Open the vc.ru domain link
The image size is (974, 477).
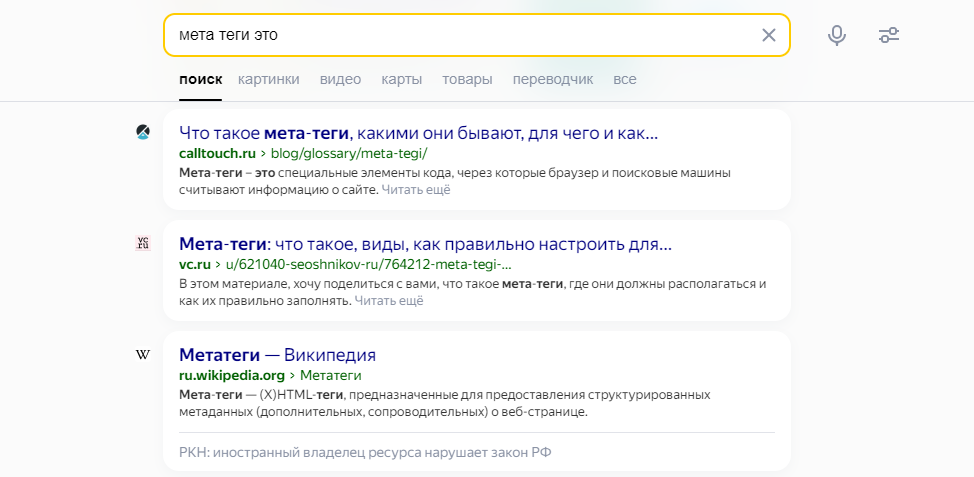click(194, 265)
